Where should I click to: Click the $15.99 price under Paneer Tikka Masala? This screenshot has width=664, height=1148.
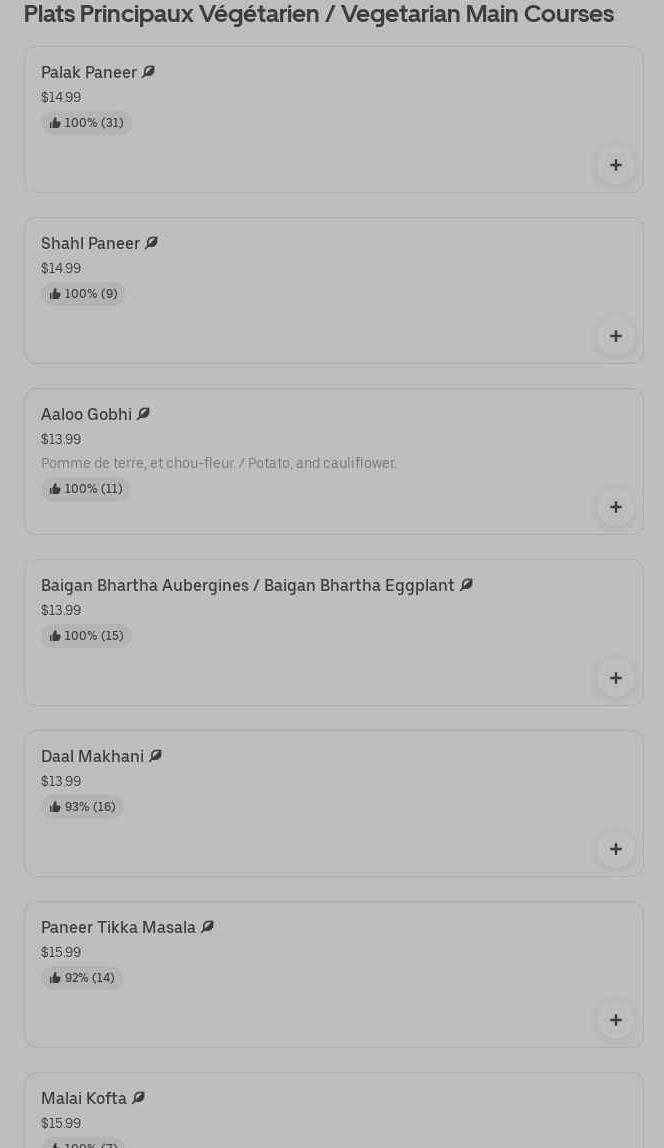[61, 952]
